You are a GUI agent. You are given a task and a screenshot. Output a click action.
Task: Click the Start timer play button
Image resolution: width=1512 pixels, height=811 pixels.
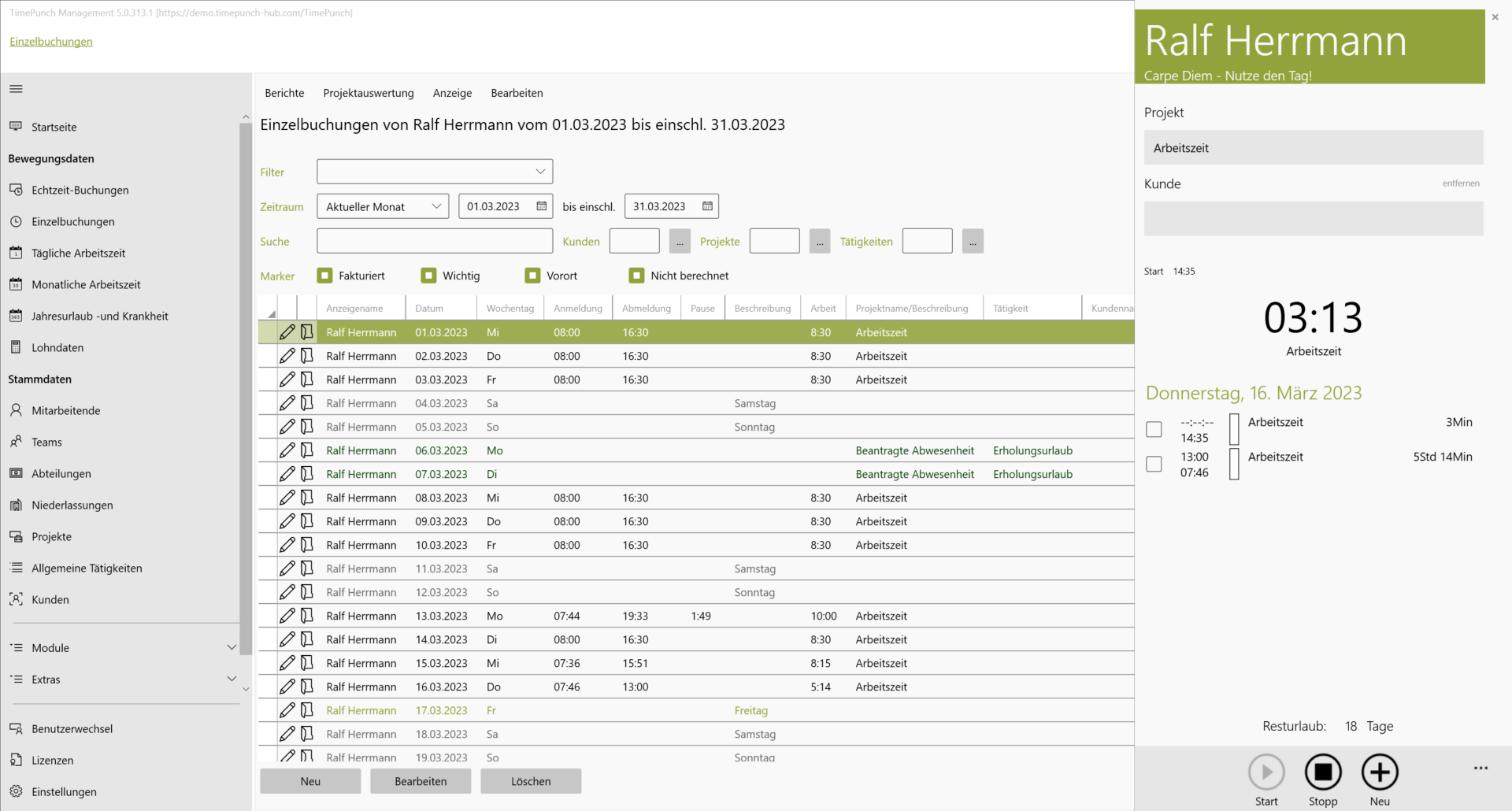[x=1266, y=772]
